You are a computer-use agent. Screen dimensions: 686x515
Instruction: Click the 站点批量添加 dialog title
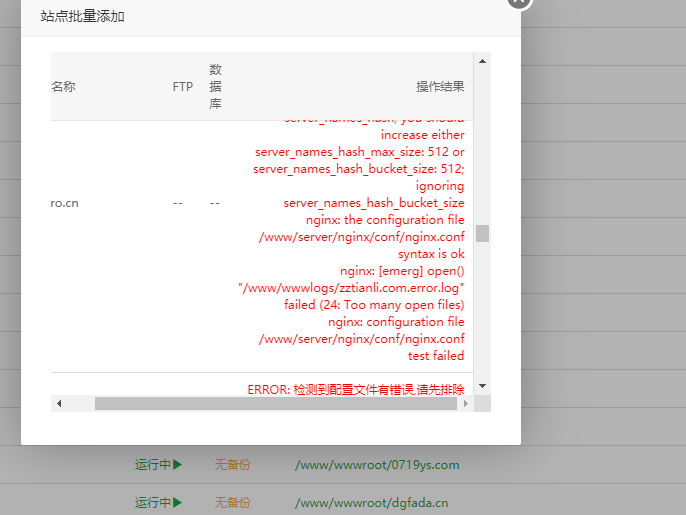[x=82, y=16]
